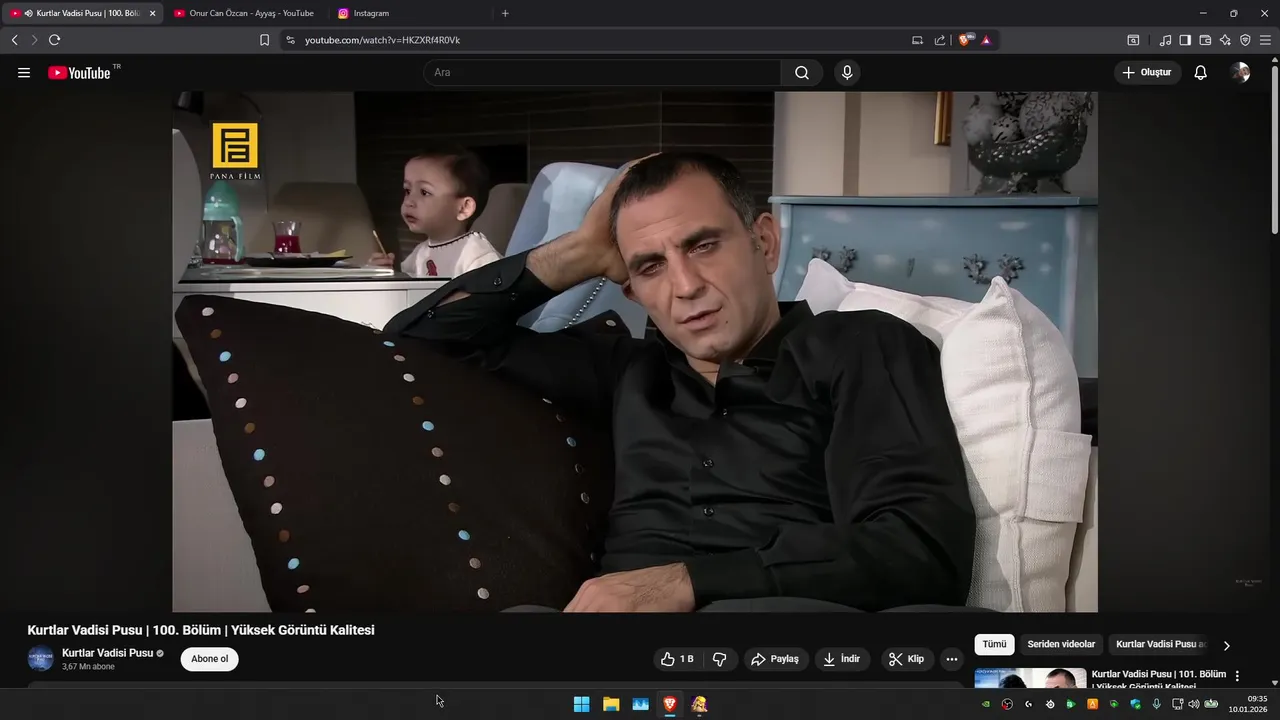
Task: Open Brave VPN shield icon
Action: pyautogui.click(x=1245, y=40)
